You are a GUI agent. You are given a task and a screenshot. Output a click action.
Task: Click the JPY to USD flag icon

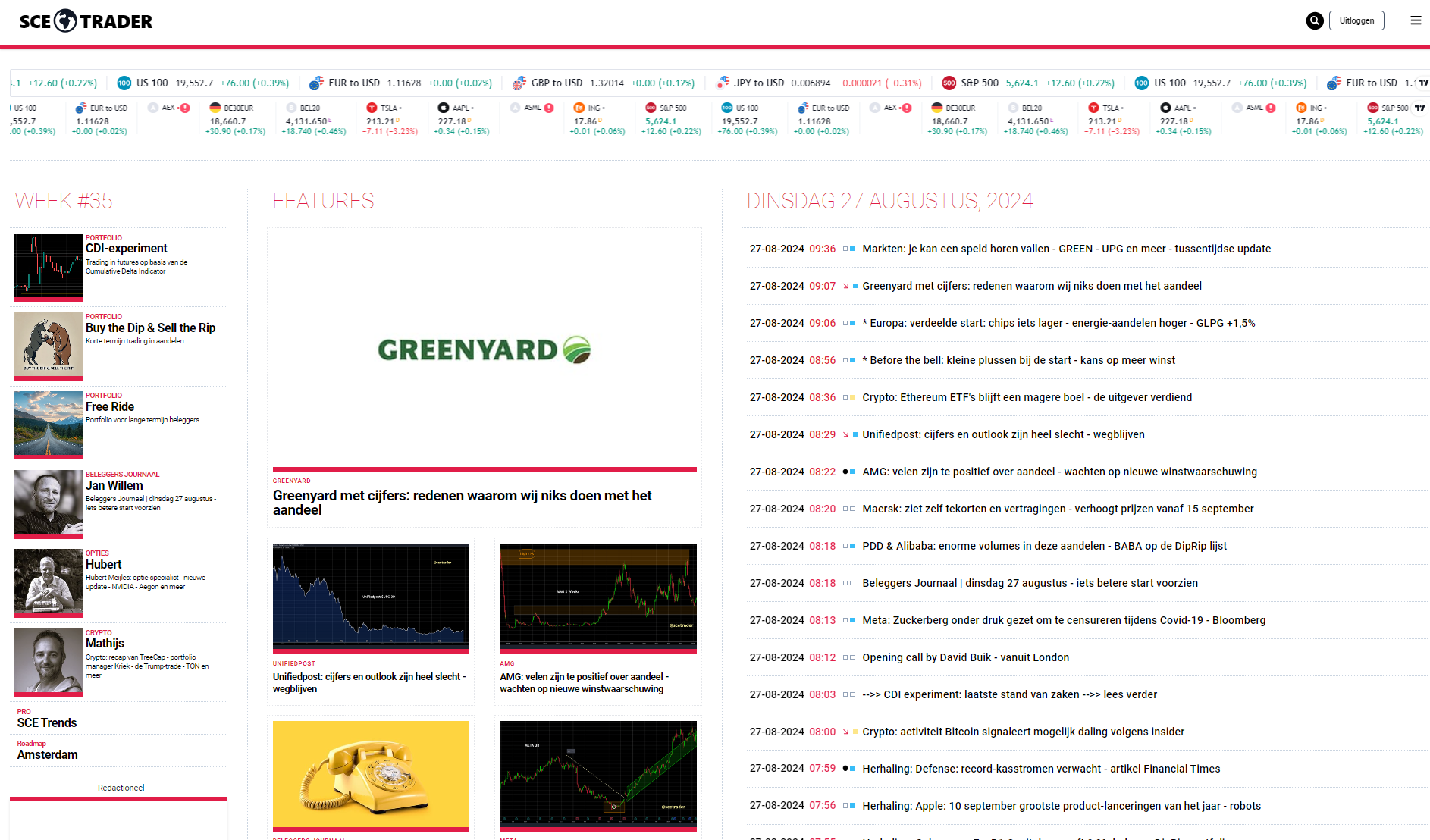[x=723, y=83]
